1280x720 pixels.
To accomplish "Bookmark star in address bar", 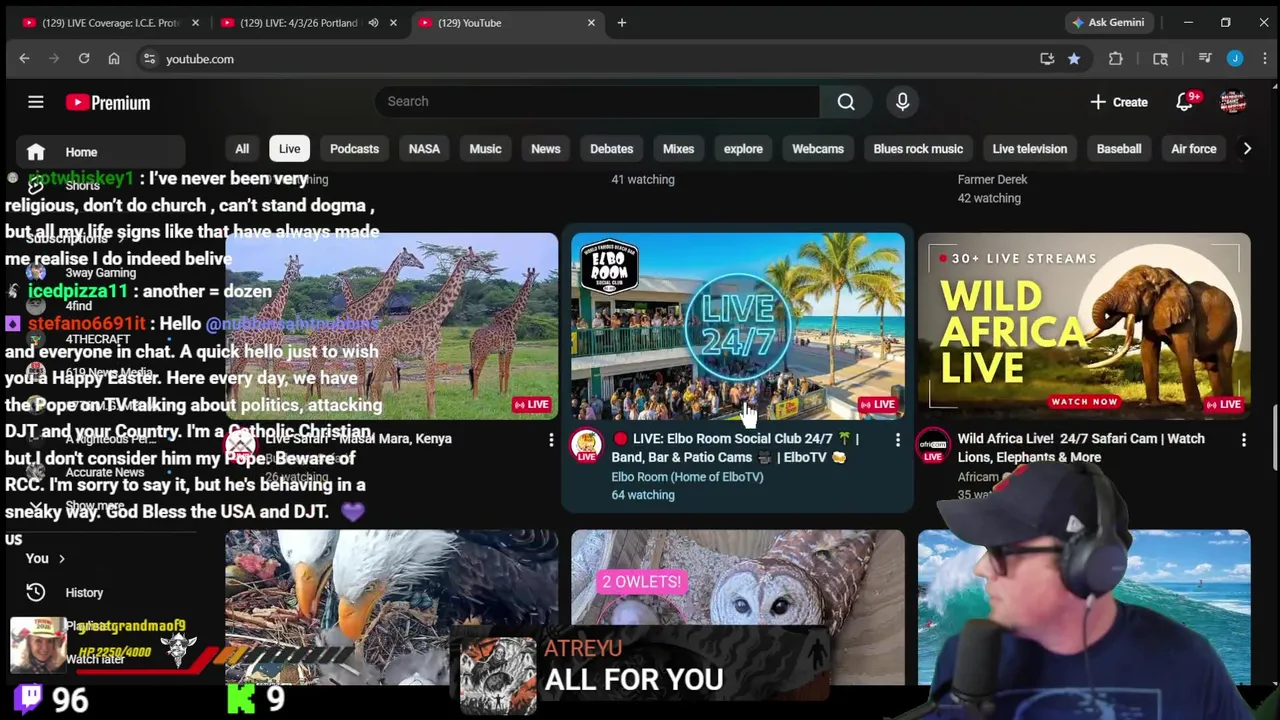I will coord(1074,59).
